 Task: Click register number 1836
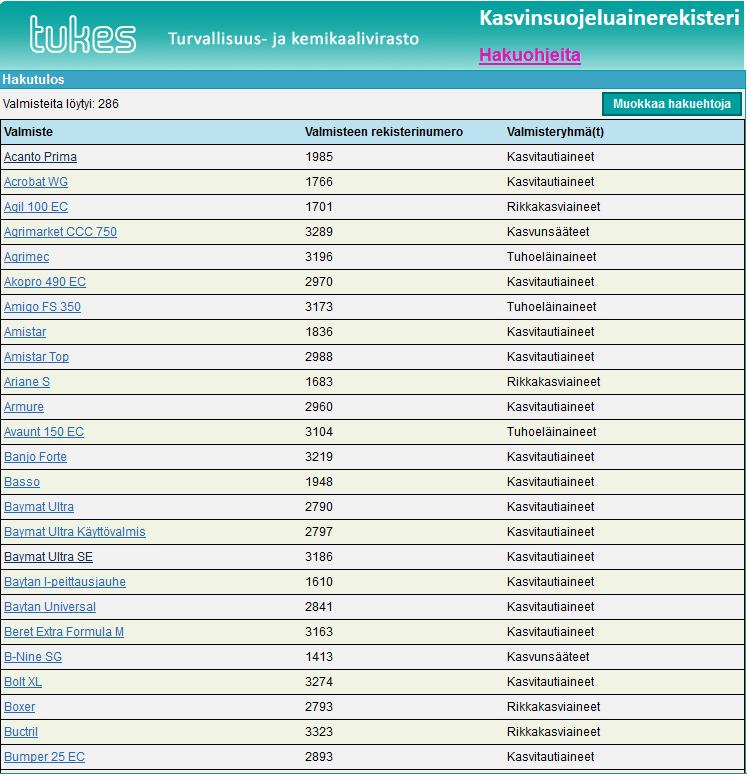[x=319, y=332]
